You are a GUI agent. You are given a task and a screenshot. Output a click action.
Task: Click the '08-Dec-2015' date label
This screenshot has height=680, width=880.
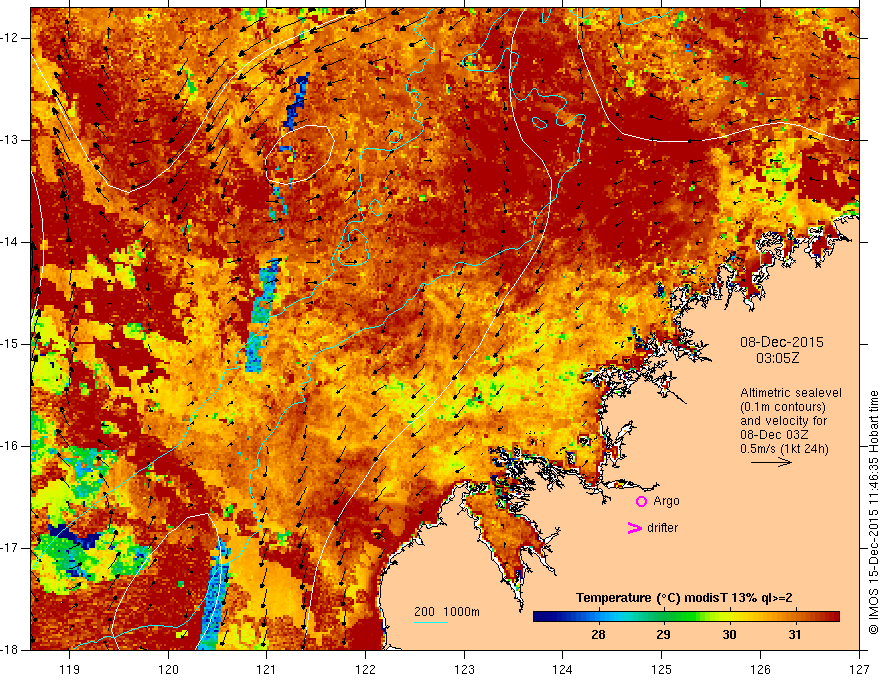click(781, 342)
